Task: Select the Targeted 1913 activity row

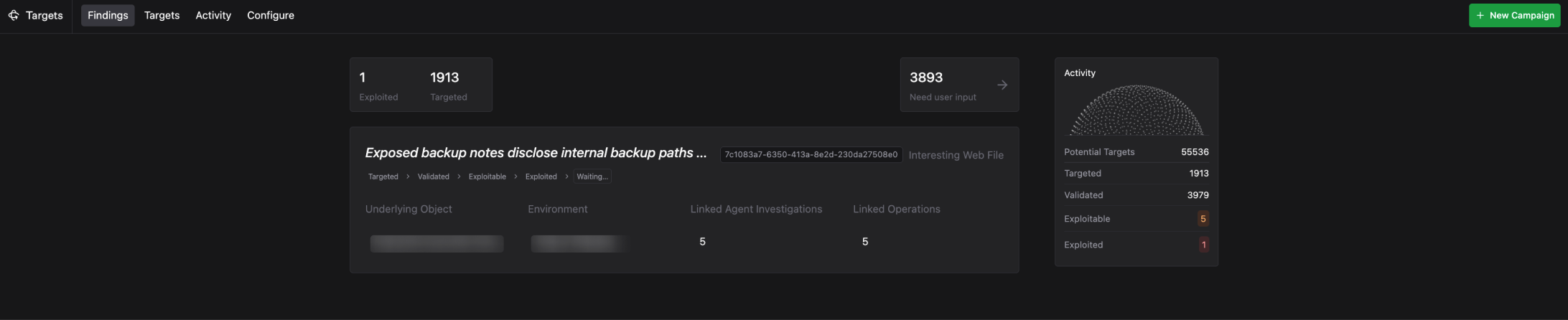Action: (x=1136, y=174)
